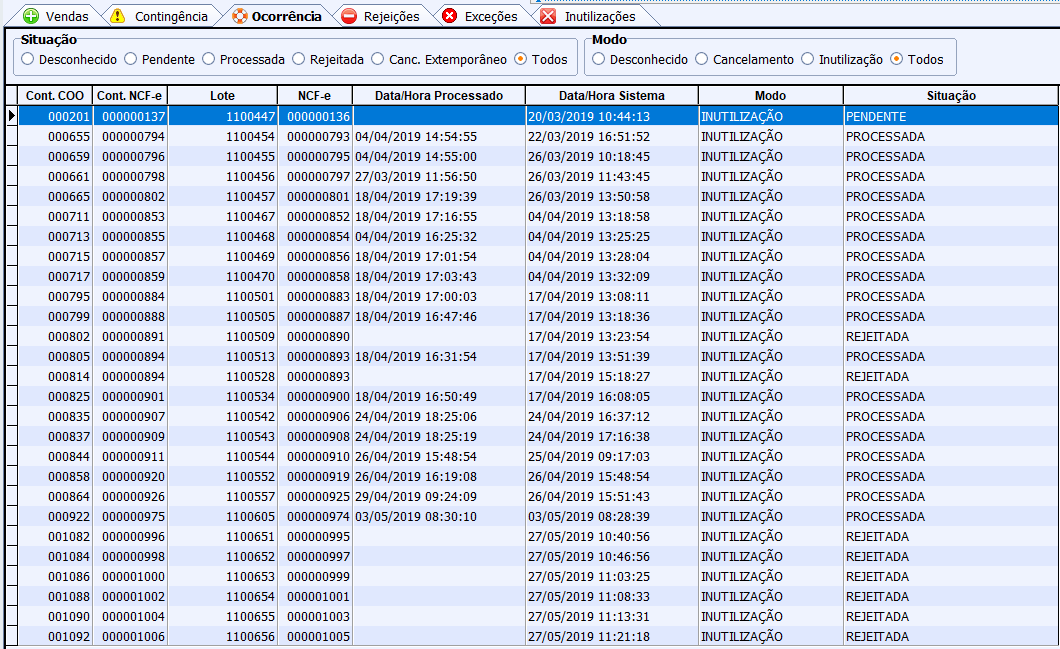Click INUTILIZAÇÃO mode in row 000864
The width and height of the screenshot is (1060, 649).
[x=771, y=497]
